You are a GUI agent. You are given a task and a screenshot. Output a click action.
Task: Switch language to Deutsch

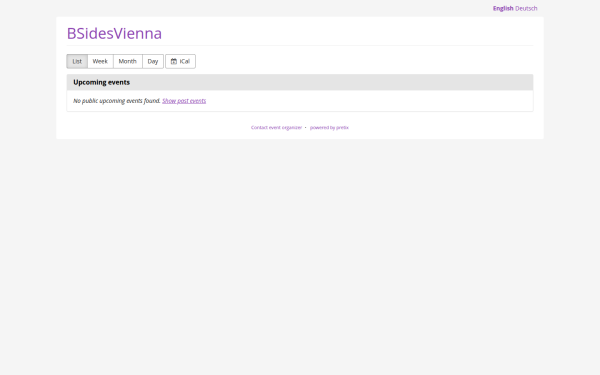pyautogui.click(x=526, y=8)
